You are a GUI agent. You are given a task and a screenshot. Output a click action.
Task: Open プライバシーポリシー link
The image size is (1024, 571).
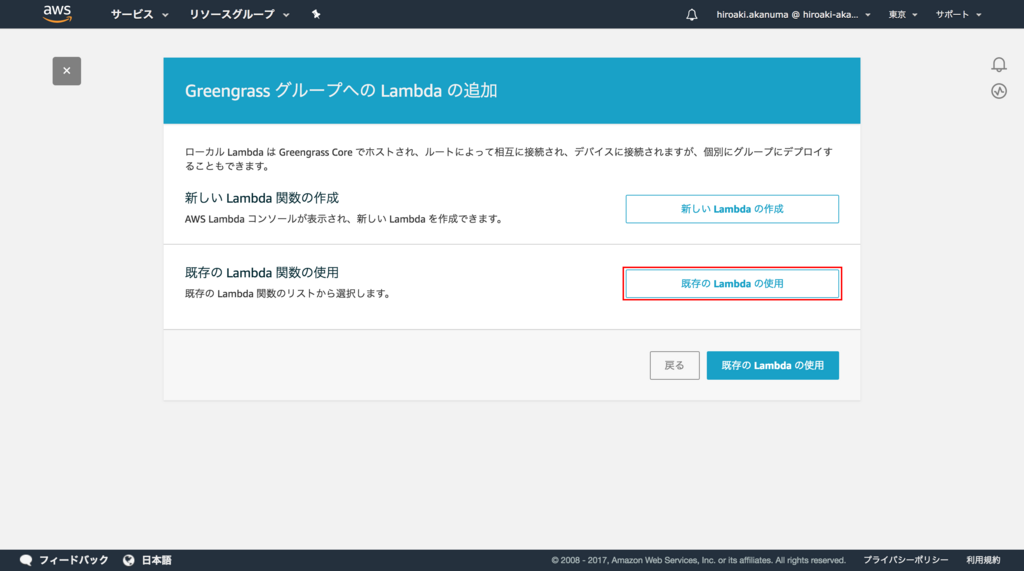906,560
